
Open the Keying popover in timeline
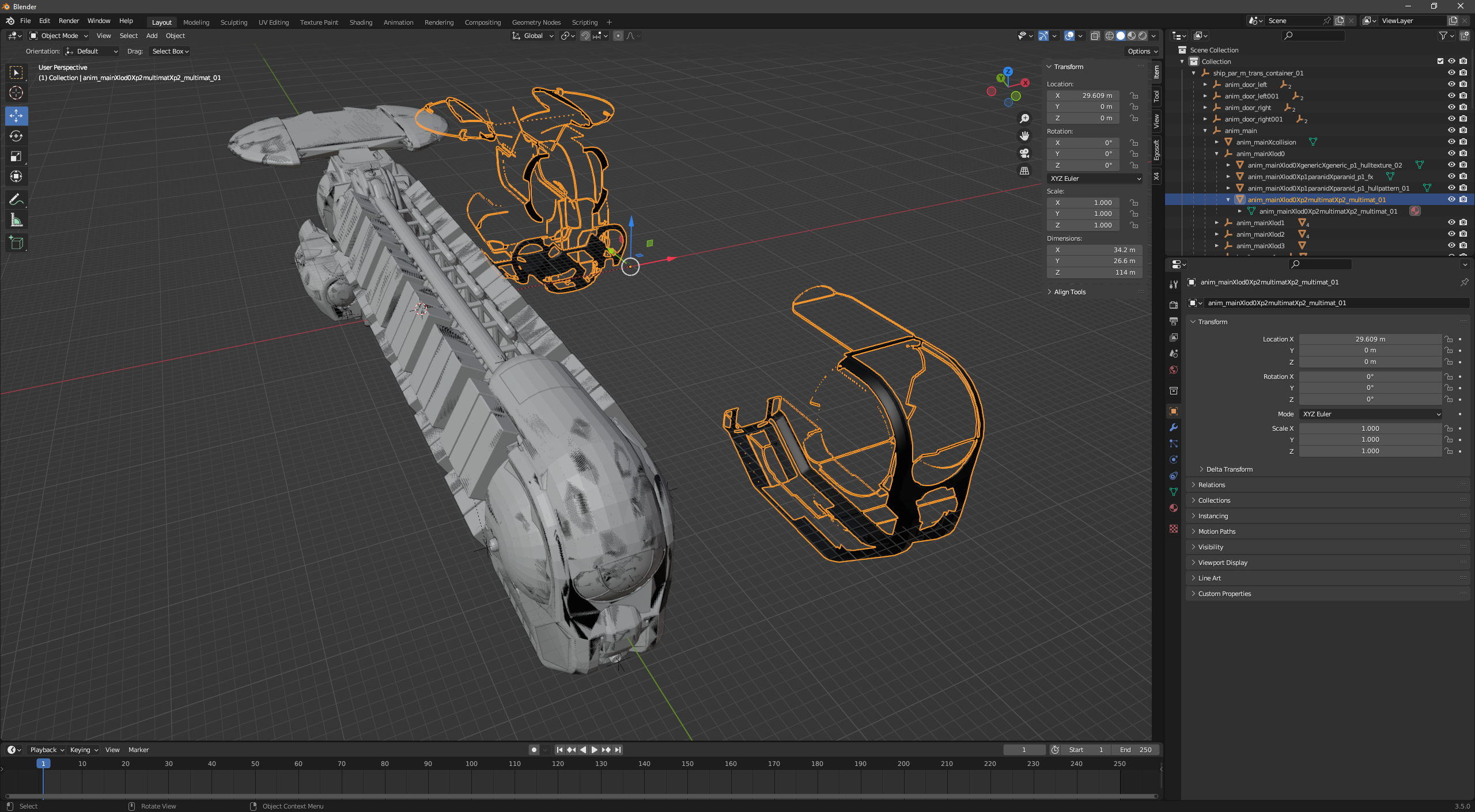coord(84,750)
